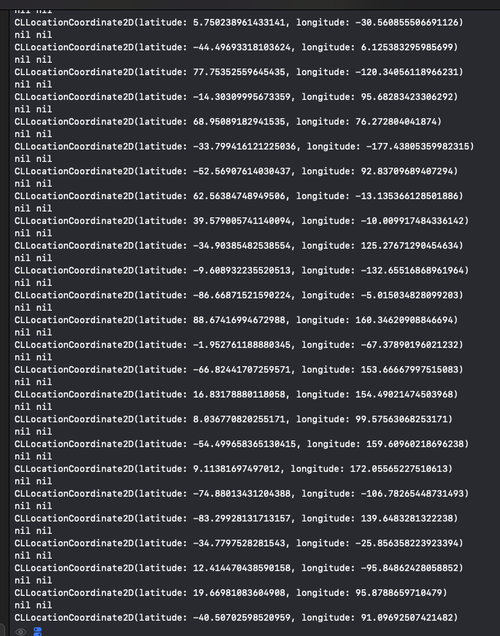This screenshot has height=636, width=500.
Task: Select the line with latitude 68.95089182941535
Action: [228, 121]
